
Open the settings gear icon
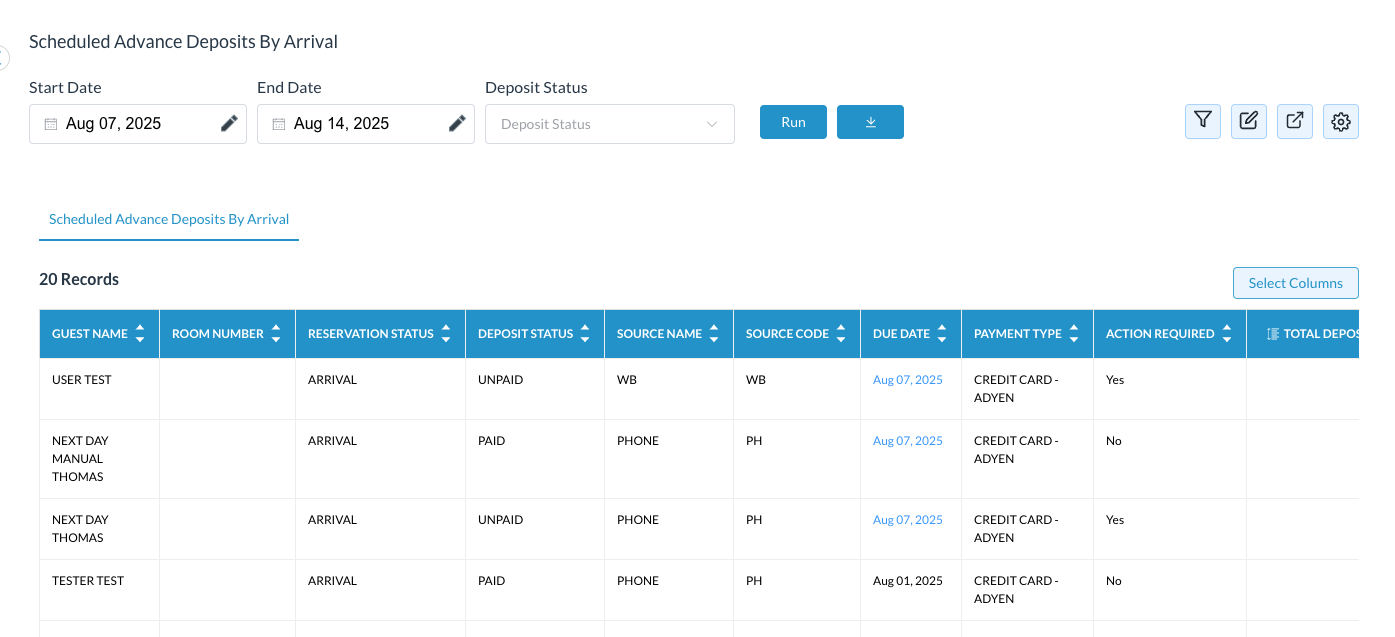coord(1341,122)
